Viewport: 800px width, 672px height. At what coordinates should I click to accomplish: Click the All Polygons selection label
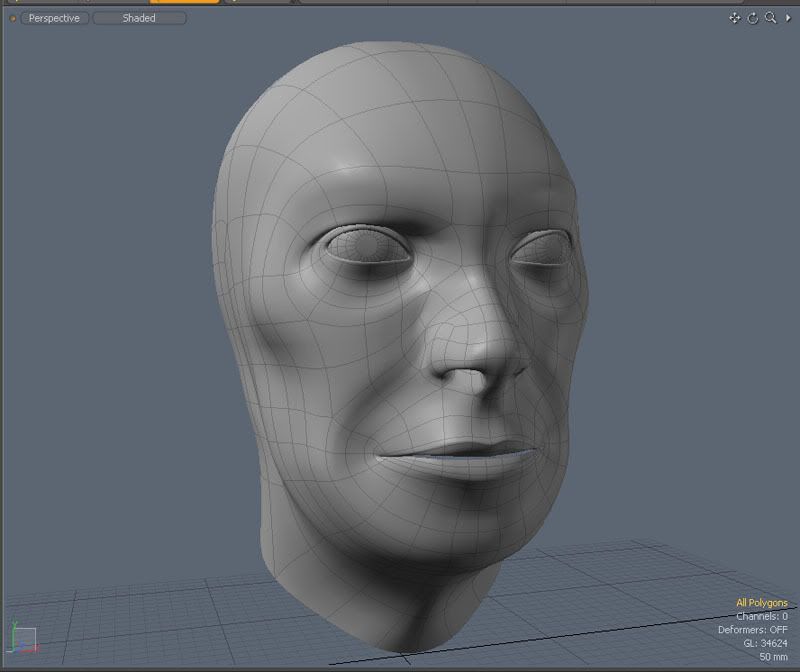[761, 603]
